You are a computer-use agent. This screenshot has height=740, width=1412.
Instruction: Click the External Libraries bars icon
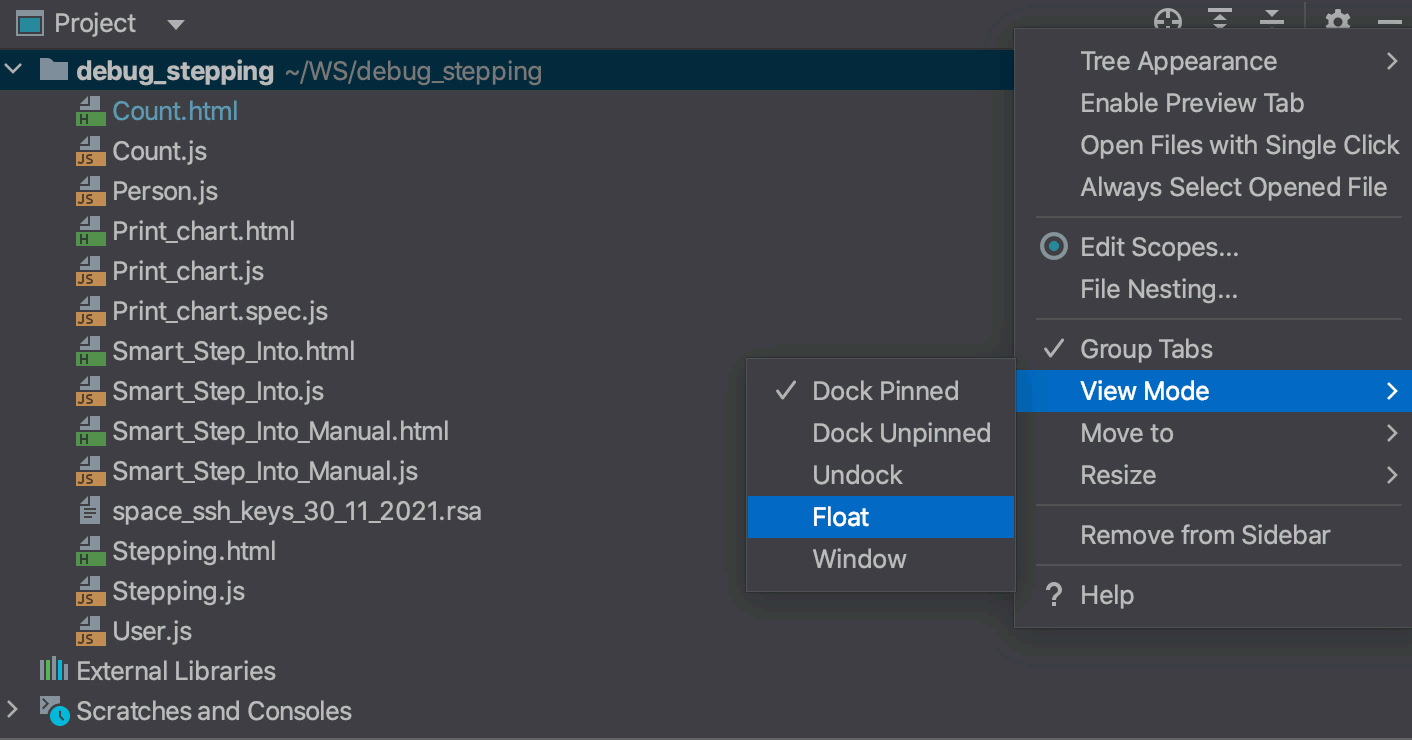[53, 670]
